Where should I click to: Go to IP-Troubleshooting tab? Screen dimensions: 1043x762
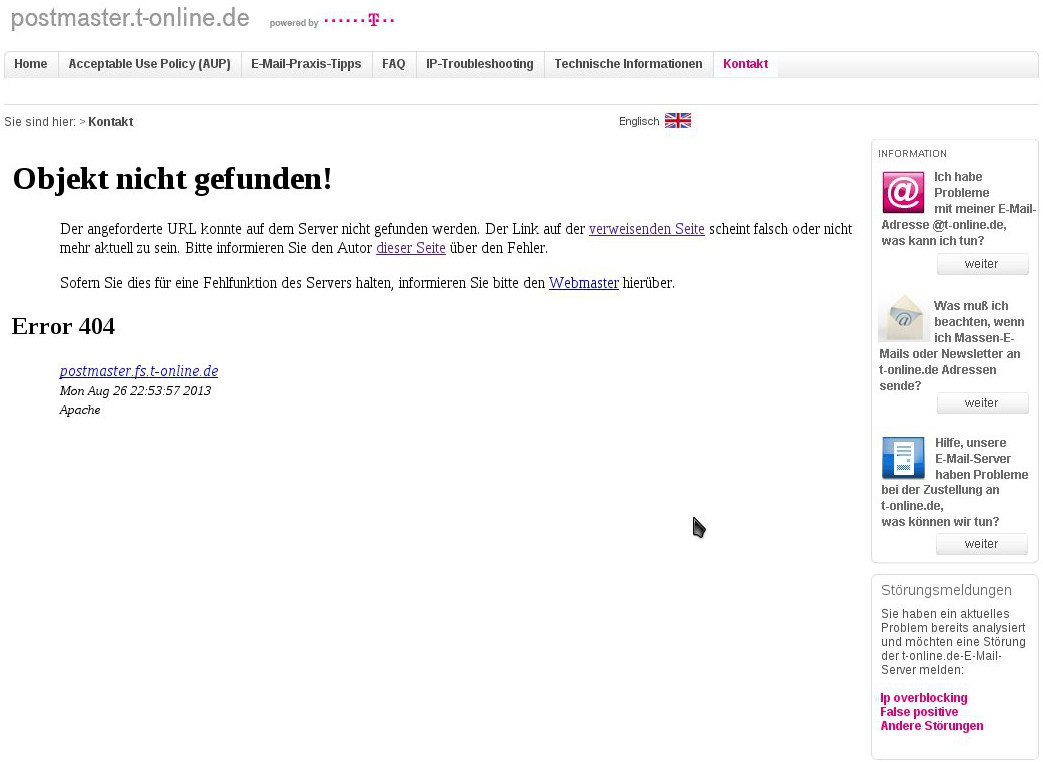point(479,64)
